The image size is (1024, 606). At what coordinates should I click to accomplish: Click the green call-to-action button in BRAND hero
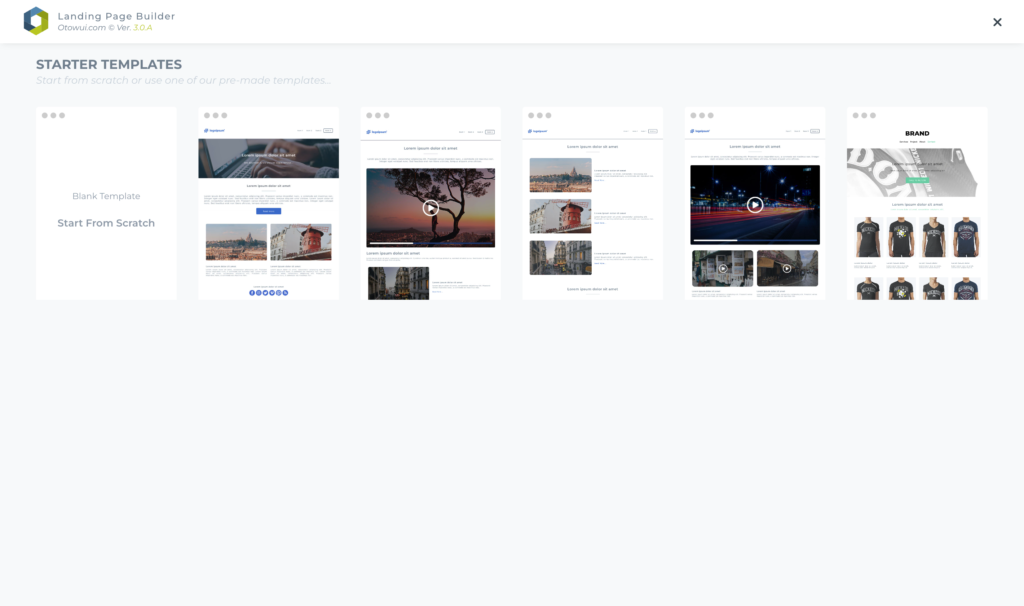[x=917, y=180]
